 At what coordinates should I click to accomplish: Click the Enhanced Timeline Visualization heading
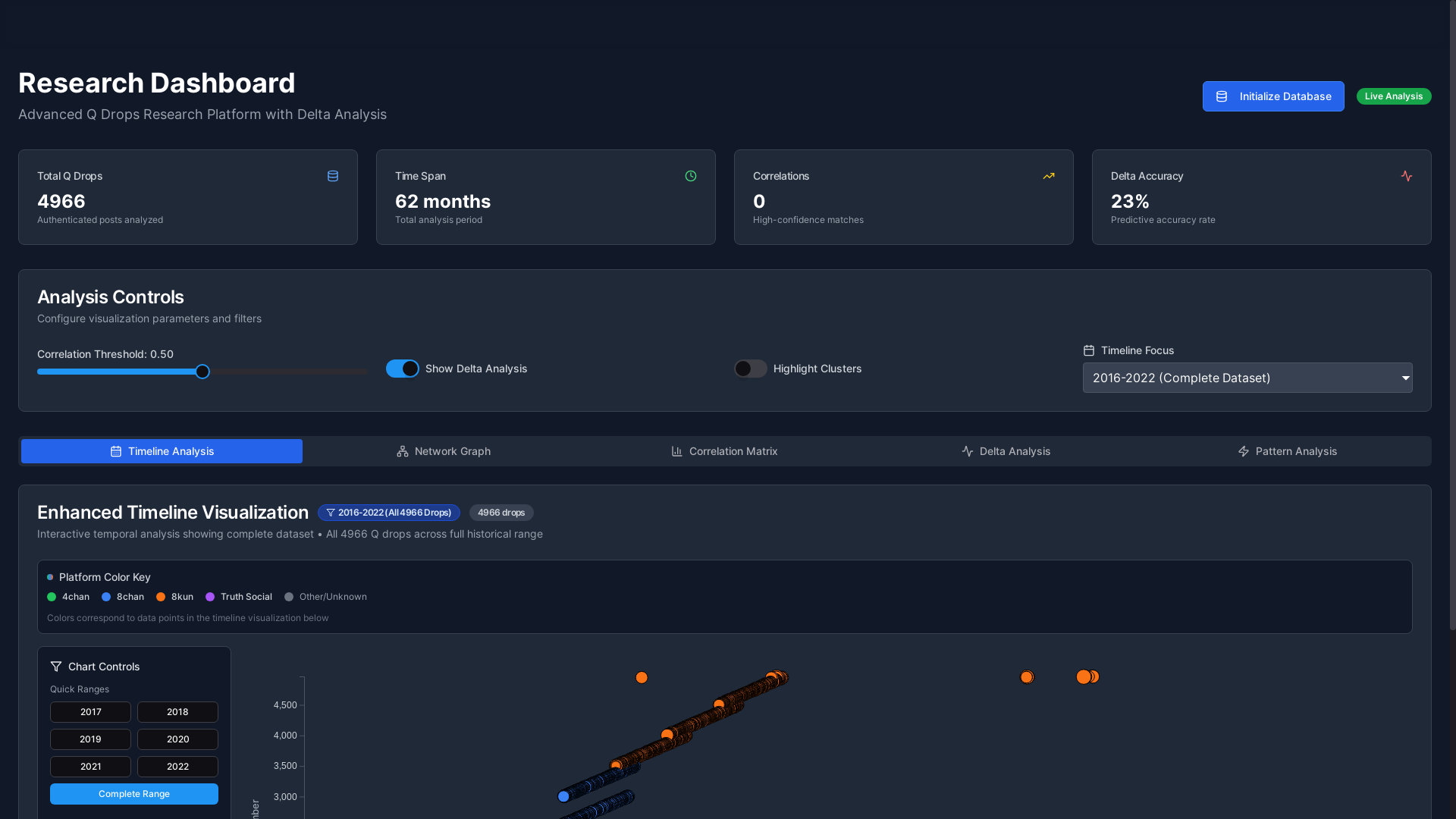pos(173,513)
